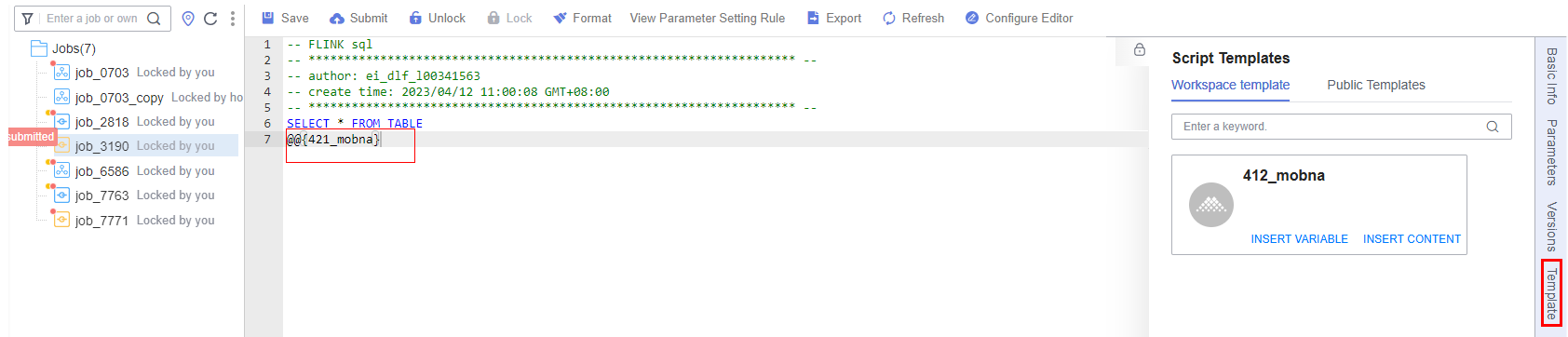Click INSERT VARIABLE link
Image resolution: width=1568 pixels, height=337 pixels.
click(x=1299, y=239)
